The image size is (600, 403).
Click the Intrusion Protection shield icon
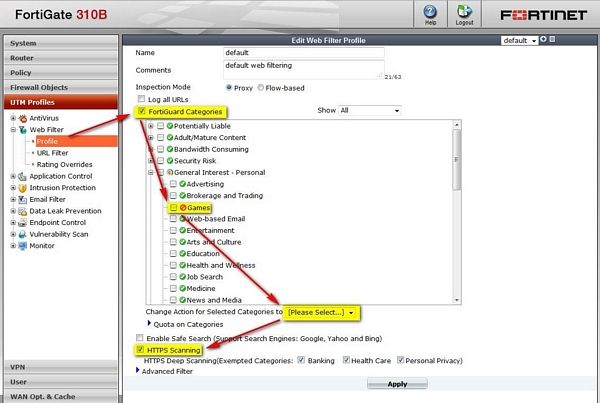(x=23, y=188)
